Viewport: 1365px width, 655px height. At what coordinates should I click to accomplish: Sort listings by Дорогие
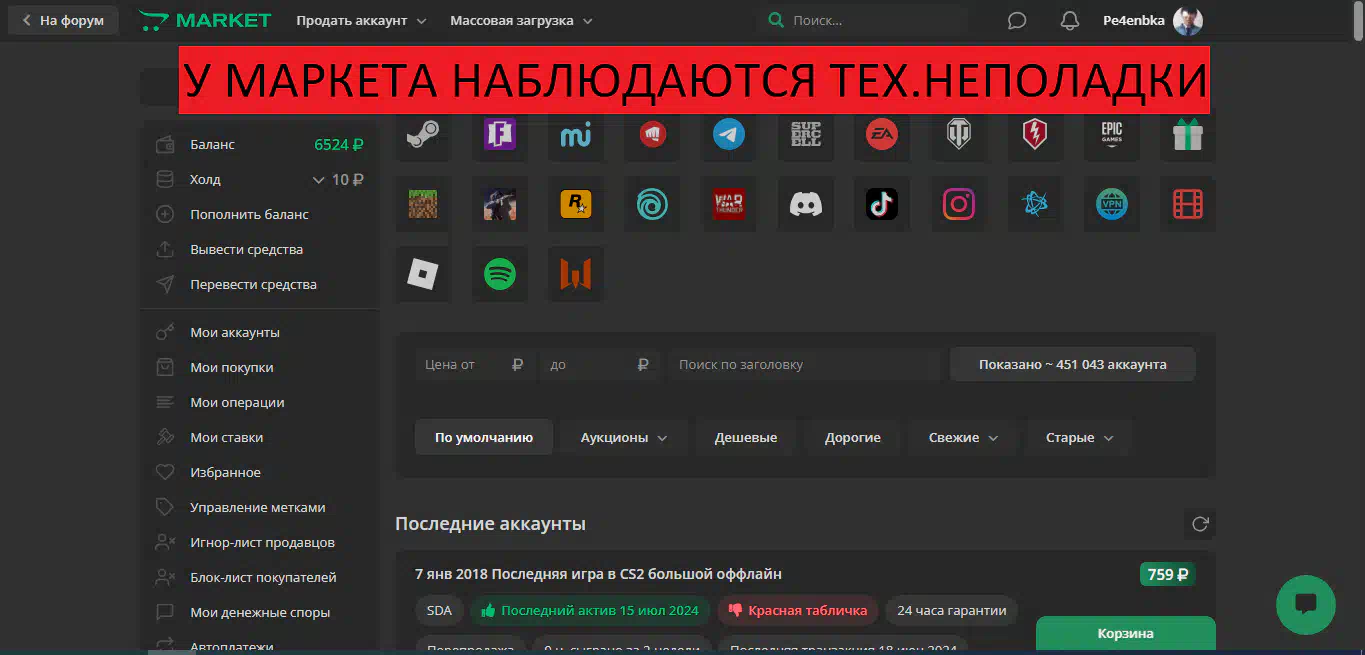(853, 437)
